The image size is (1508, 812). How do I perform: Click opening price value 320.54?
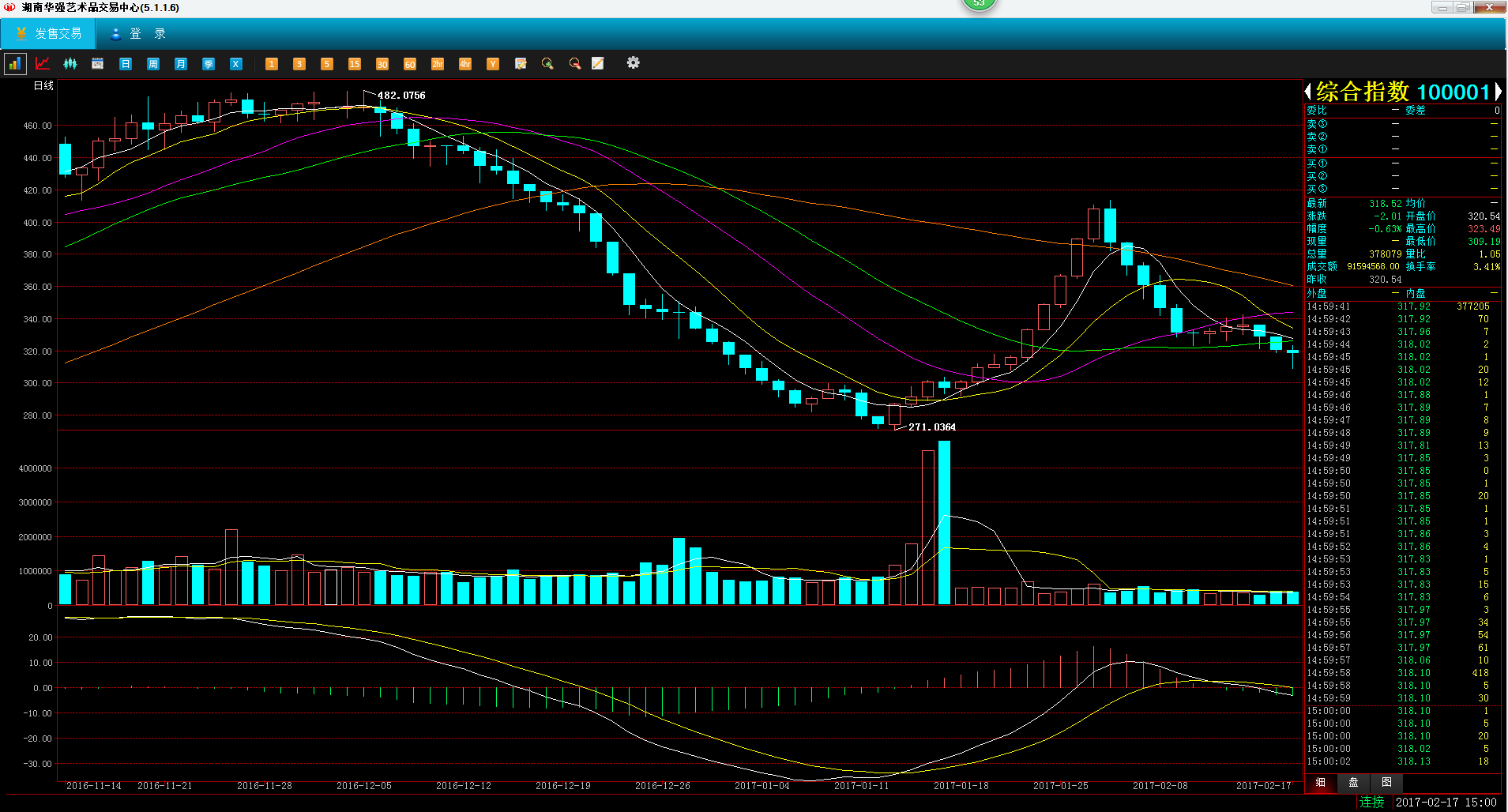pos(1484,216)
